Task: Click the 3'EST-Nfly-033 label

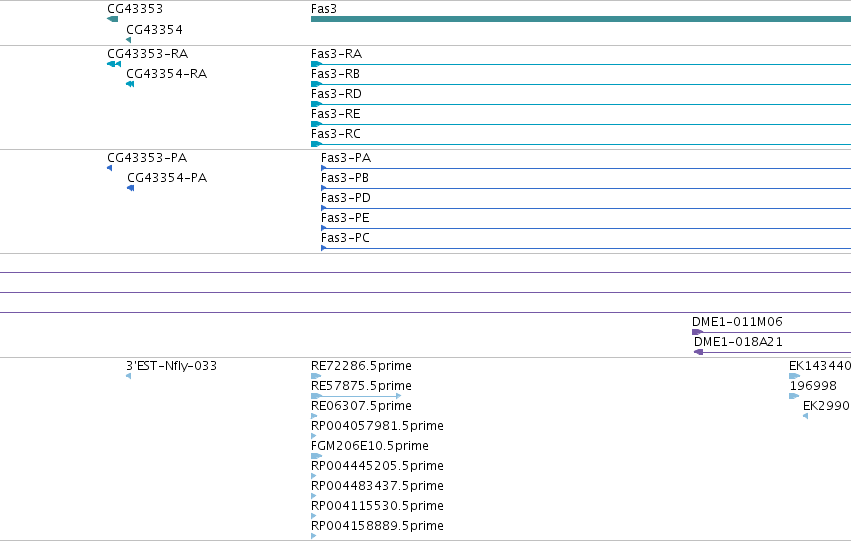Action: pyautogui.click(x=172, y=366)
